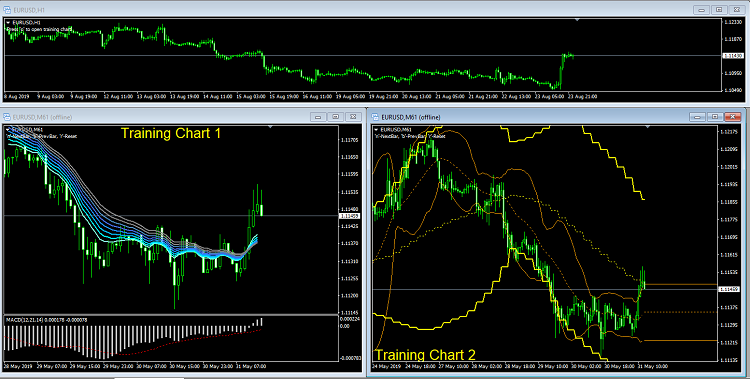This screenshot has width=750, height=379.
Task: Maximize the Training Chart 1 window
Action: tap(335, 117)
